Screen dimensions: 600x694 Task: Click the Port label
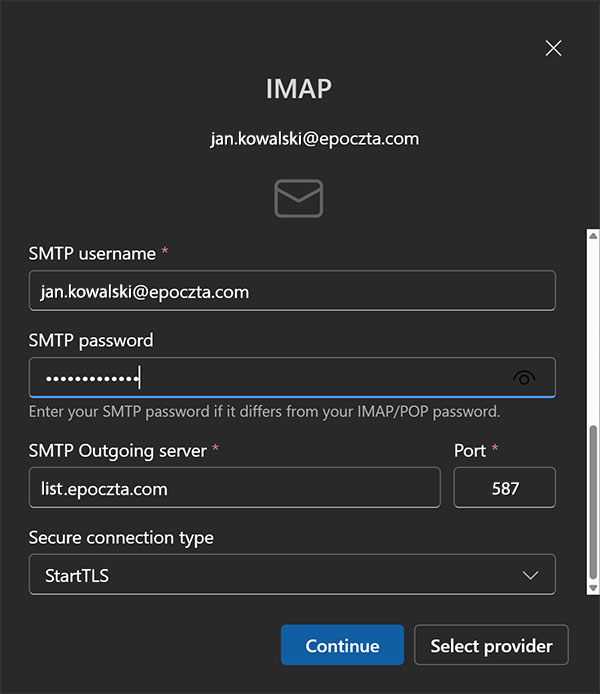(470, 450)
